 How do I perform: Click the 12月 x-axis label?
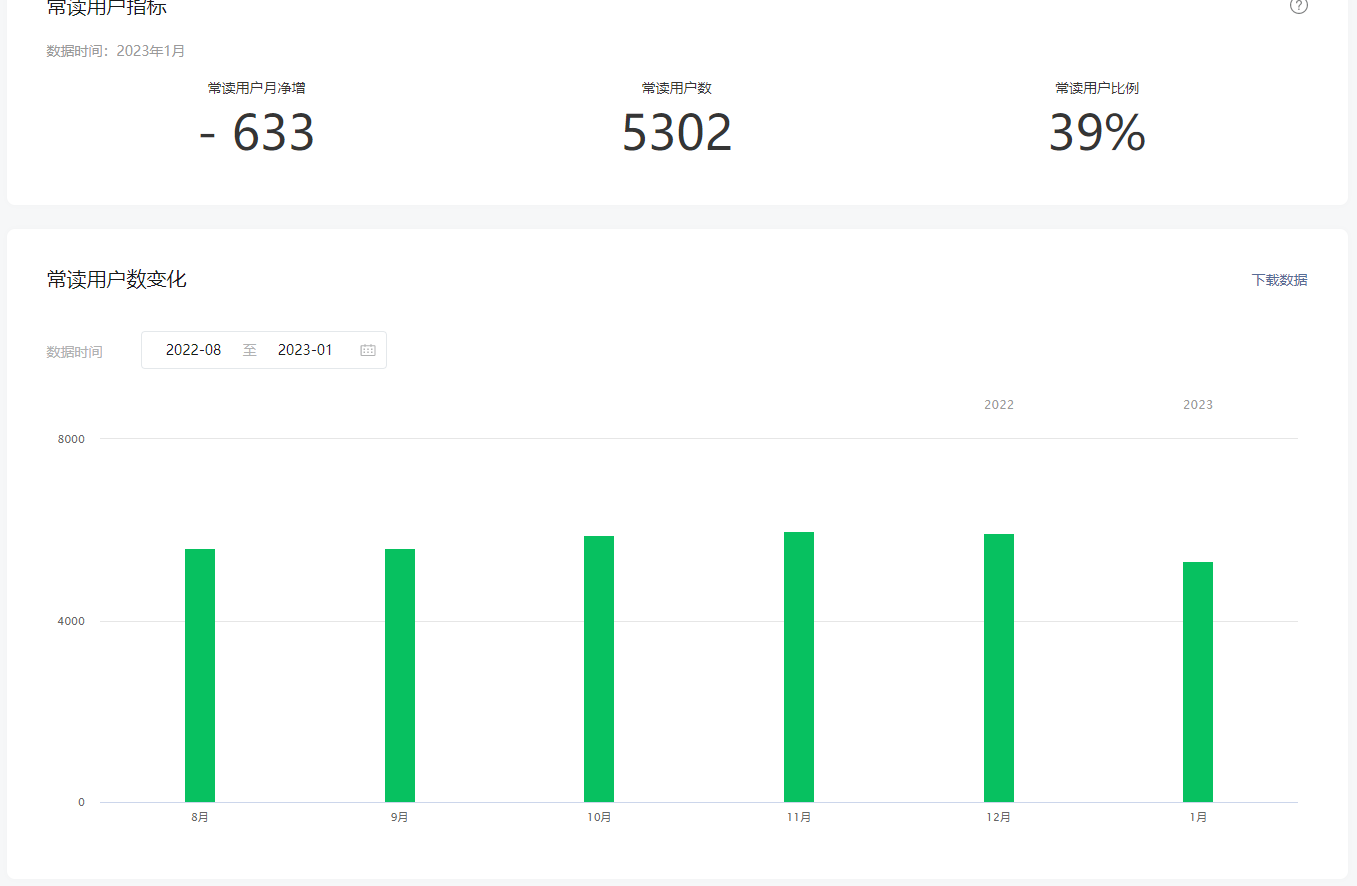point(999,817)
